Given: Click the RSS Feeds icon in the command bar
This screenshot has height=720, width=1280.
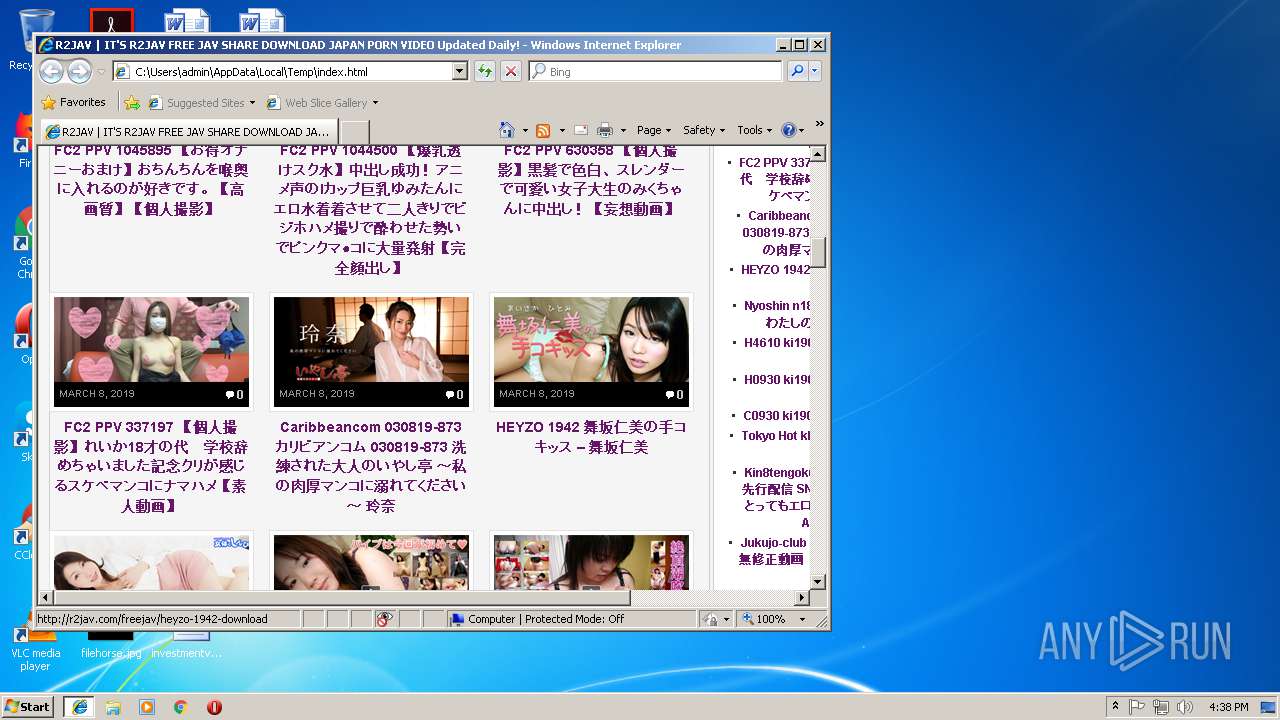Looking at the screenshot, I should [543, 130].
